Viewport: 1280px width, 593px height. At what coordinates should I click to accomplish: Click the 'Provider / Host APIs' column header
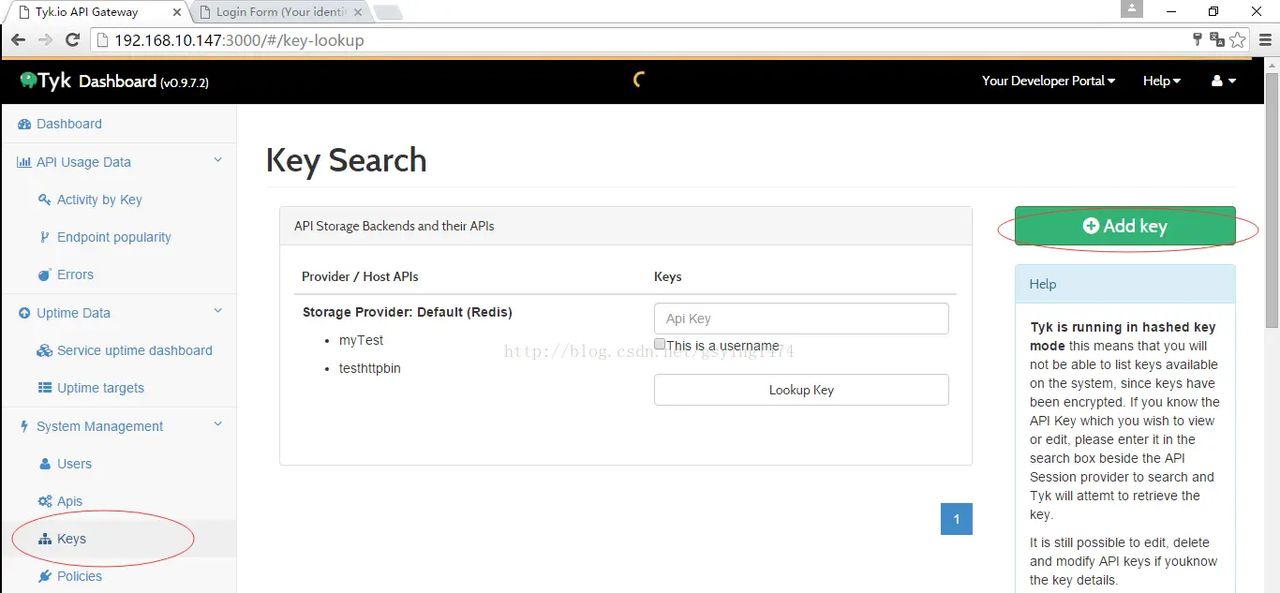pyautogui.click(x=360, y=276)
